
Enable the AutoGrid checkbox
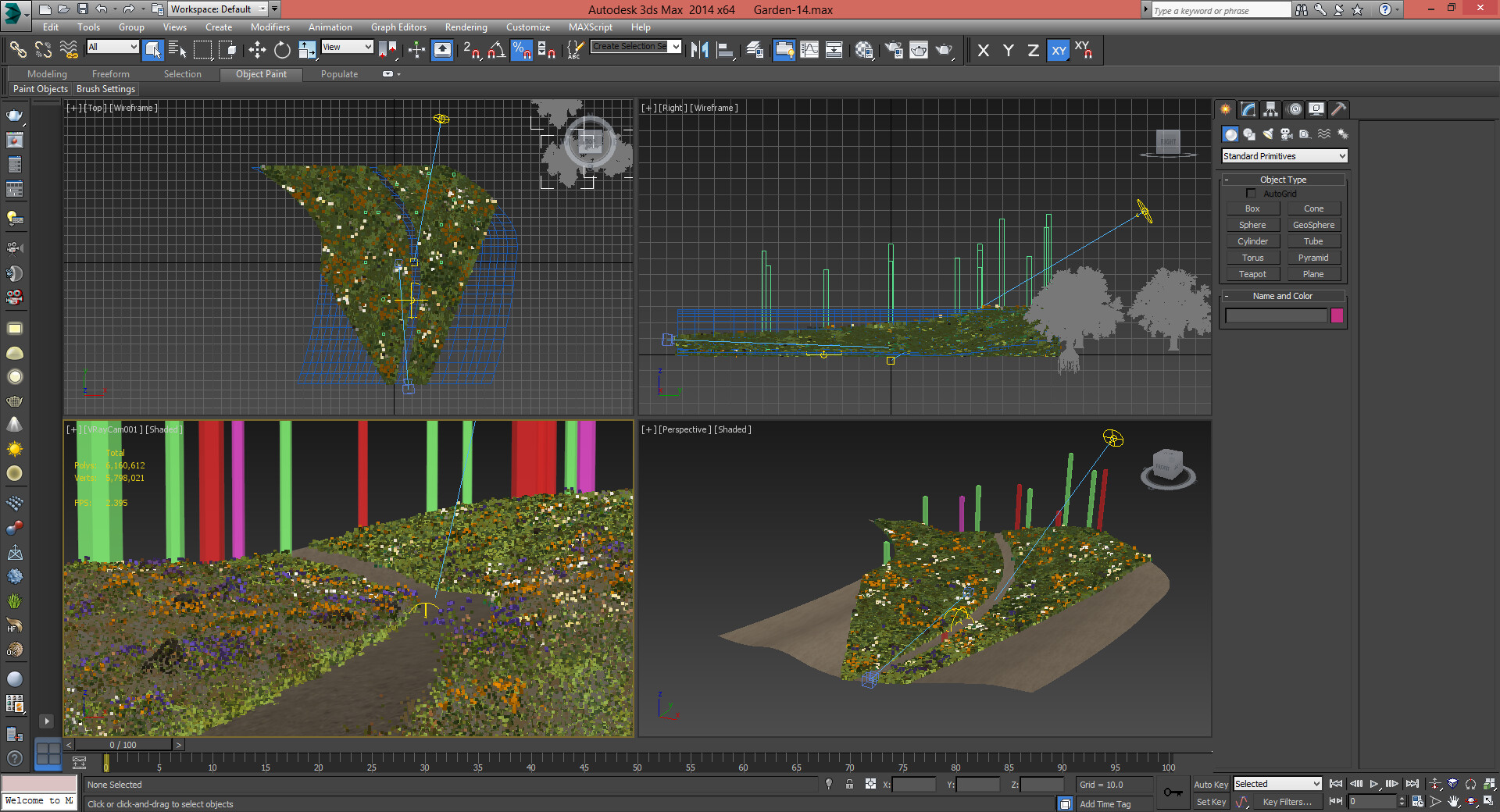(x=1251, y=194)
